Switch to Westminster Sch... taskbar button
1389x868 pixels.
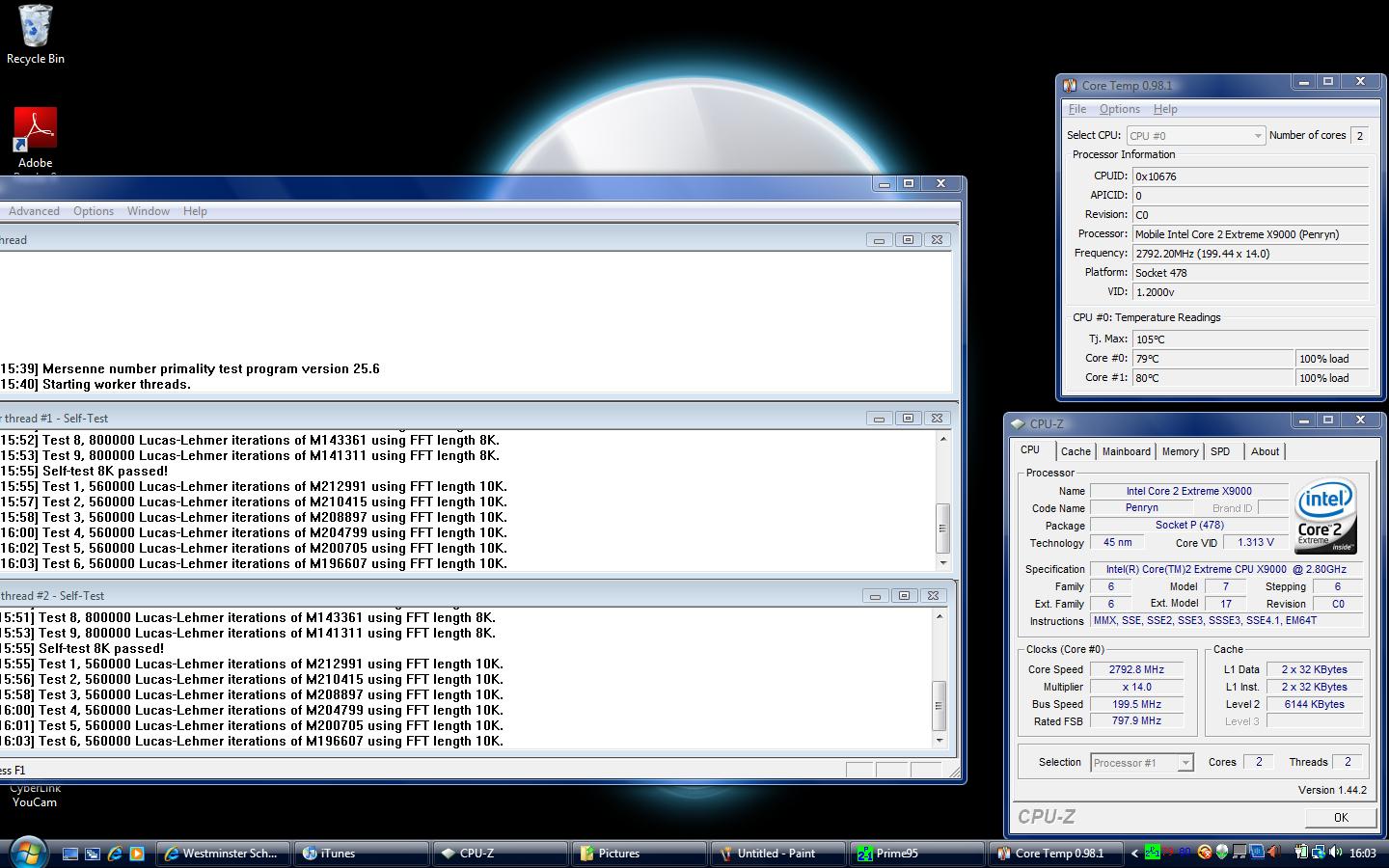[x=222, y=854]
